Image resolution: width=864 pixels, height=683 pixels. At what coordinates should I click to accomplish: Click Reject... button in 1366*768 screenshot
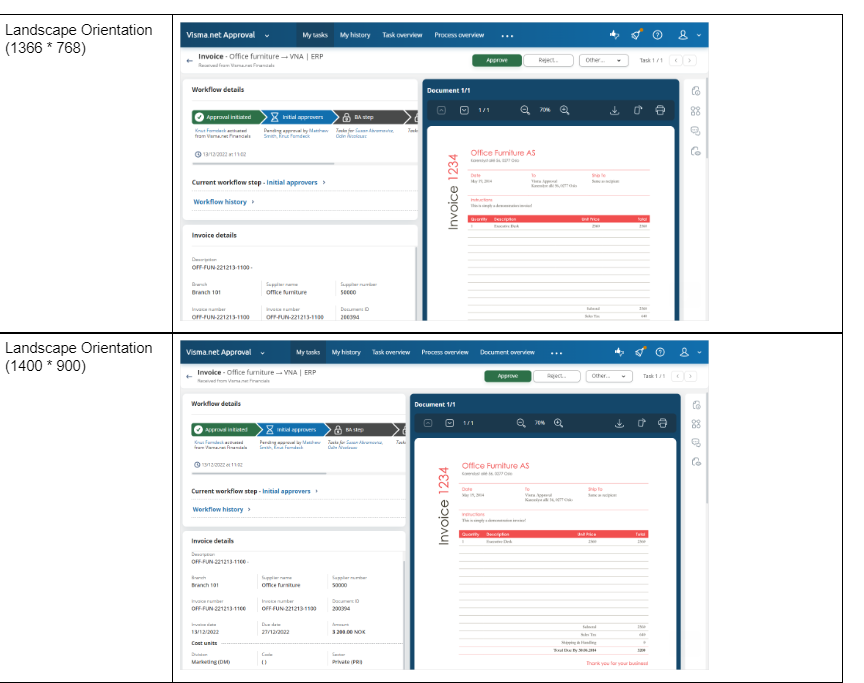[x=548, y=60]
